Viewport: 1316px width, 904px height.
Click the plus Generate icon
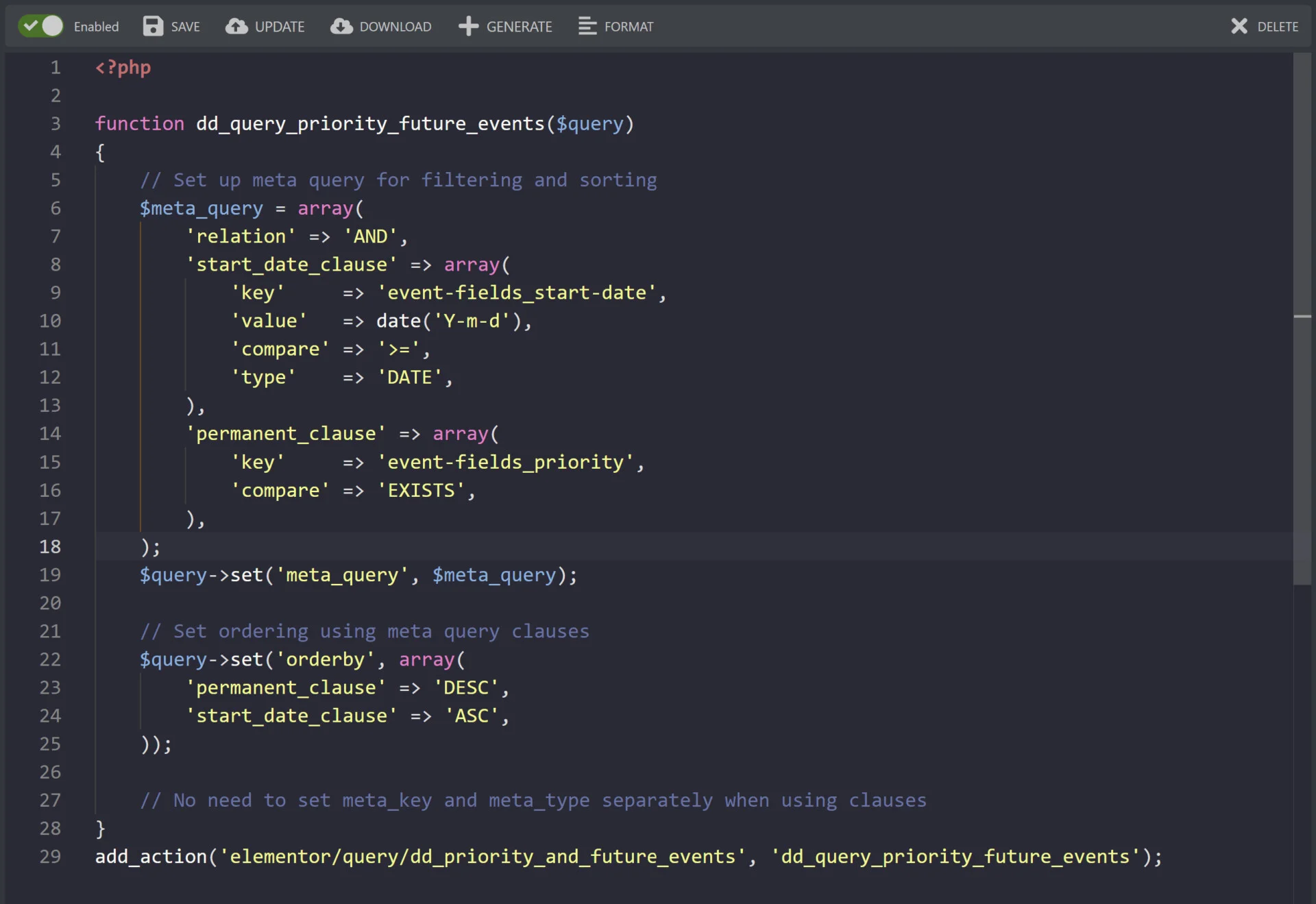468,26
